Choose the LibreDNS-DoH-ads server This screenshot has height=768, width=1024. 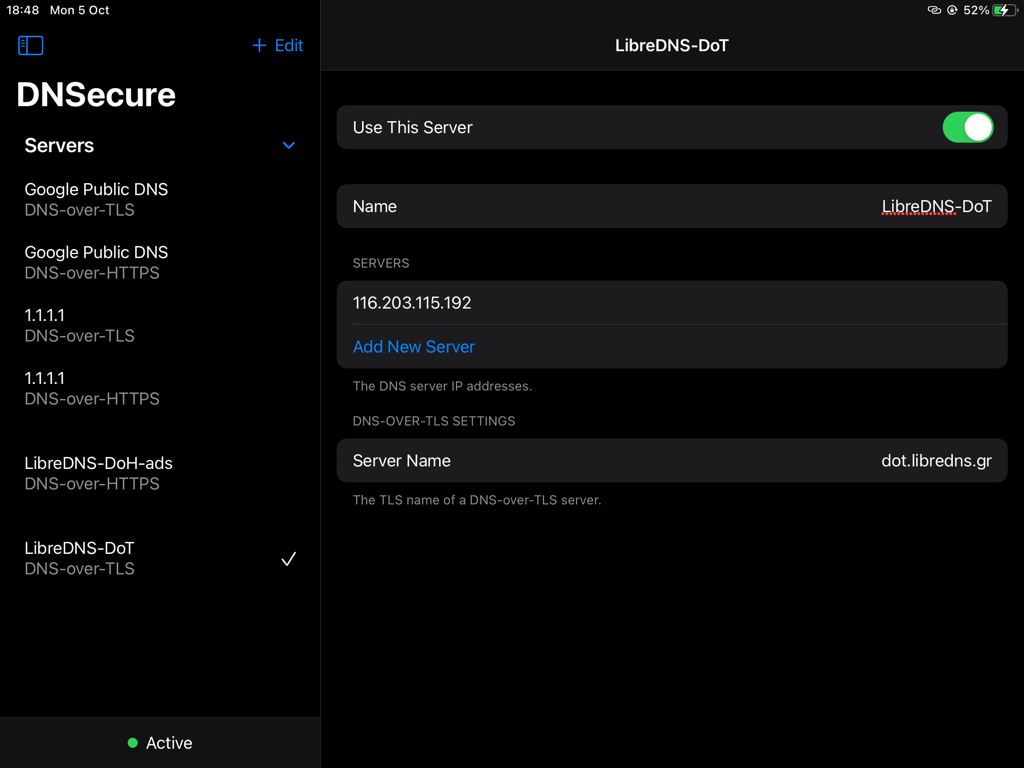tap(98, 473)
